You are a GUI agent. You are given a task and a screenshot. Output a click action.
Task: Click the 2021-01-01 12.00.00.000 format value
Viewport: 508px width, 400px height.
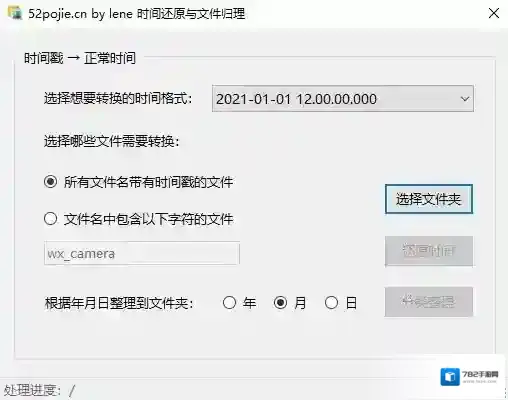coord(296,99)
